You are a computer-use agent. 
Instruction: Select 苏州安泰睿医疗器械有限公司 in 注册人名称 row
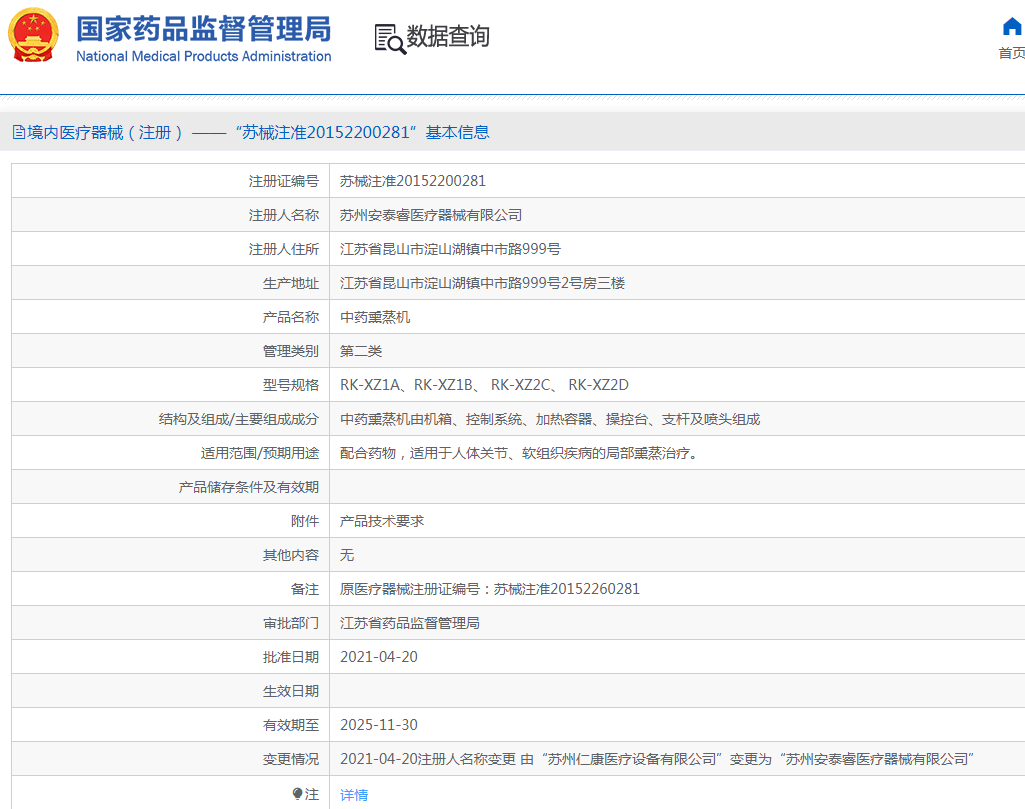pos(431,215)
